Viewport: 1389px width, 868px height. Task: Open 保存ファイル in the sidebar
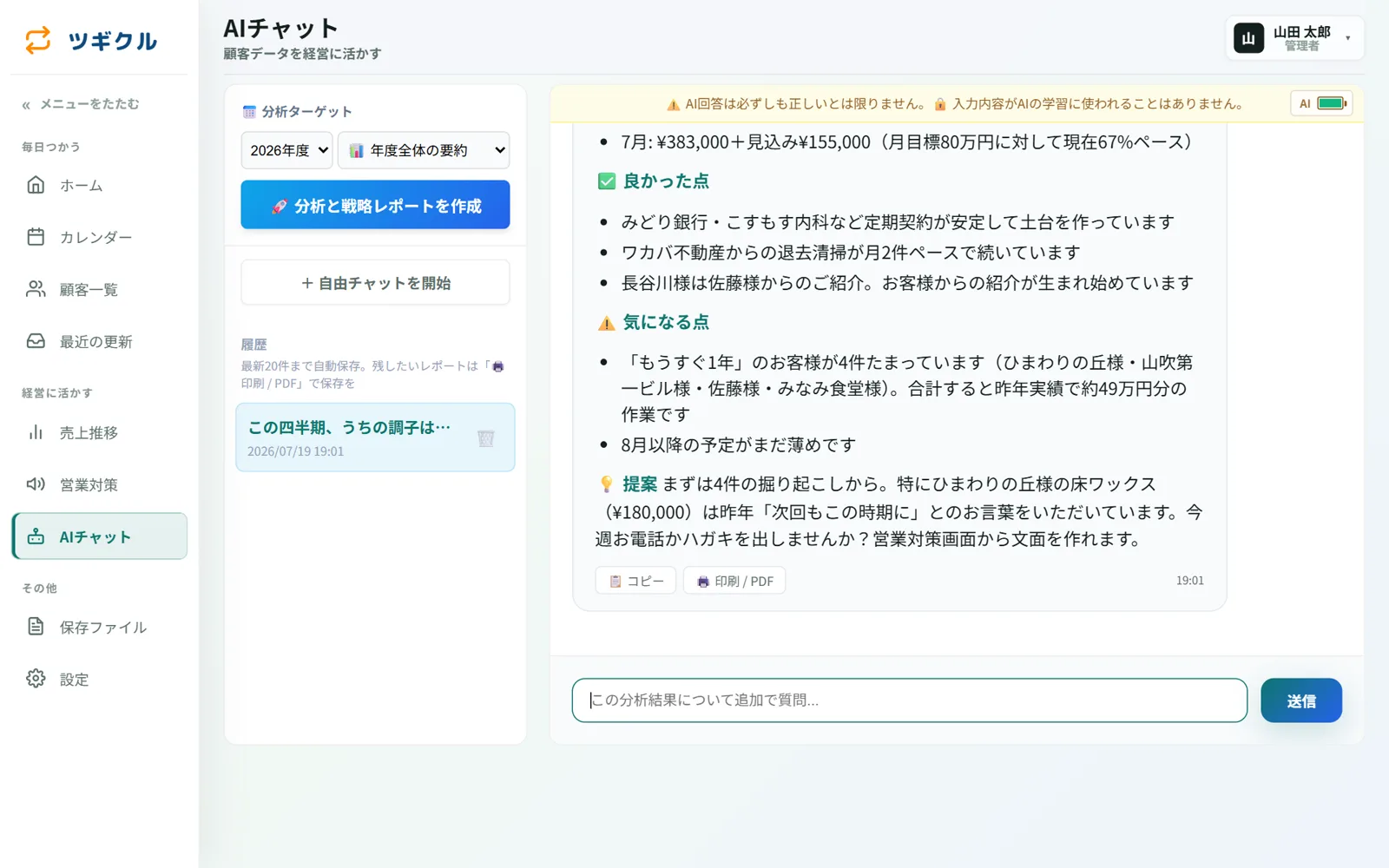[100, 627]
